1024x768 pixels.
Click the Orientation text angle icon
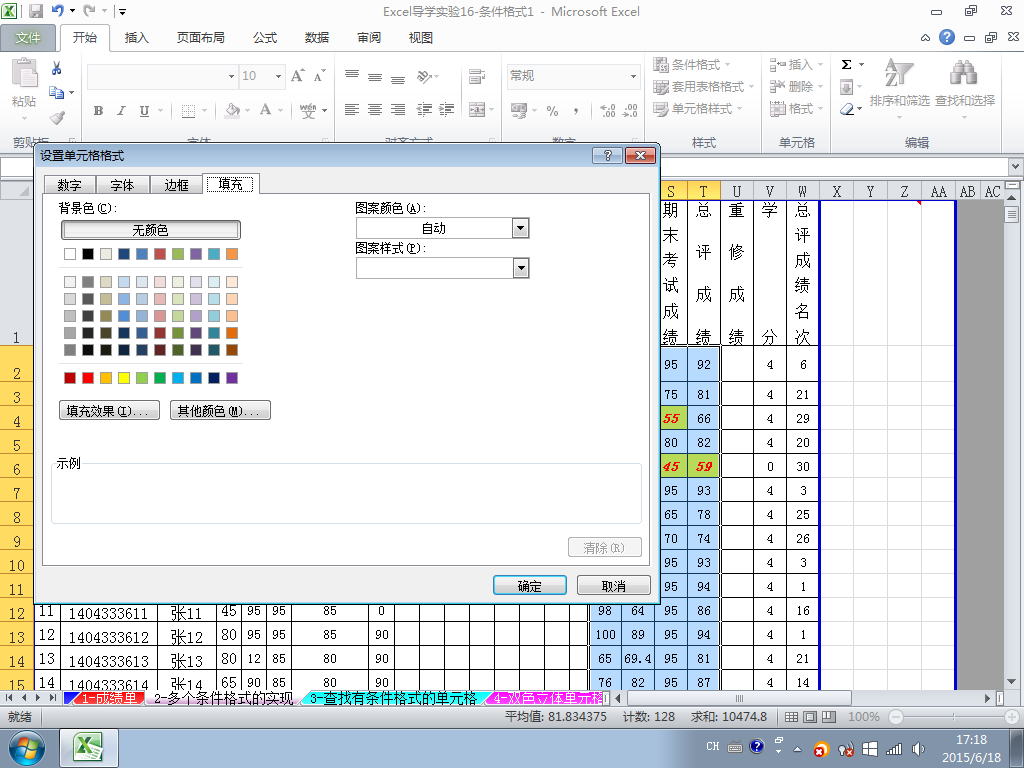pyautogui.click(x=424, y=76)
